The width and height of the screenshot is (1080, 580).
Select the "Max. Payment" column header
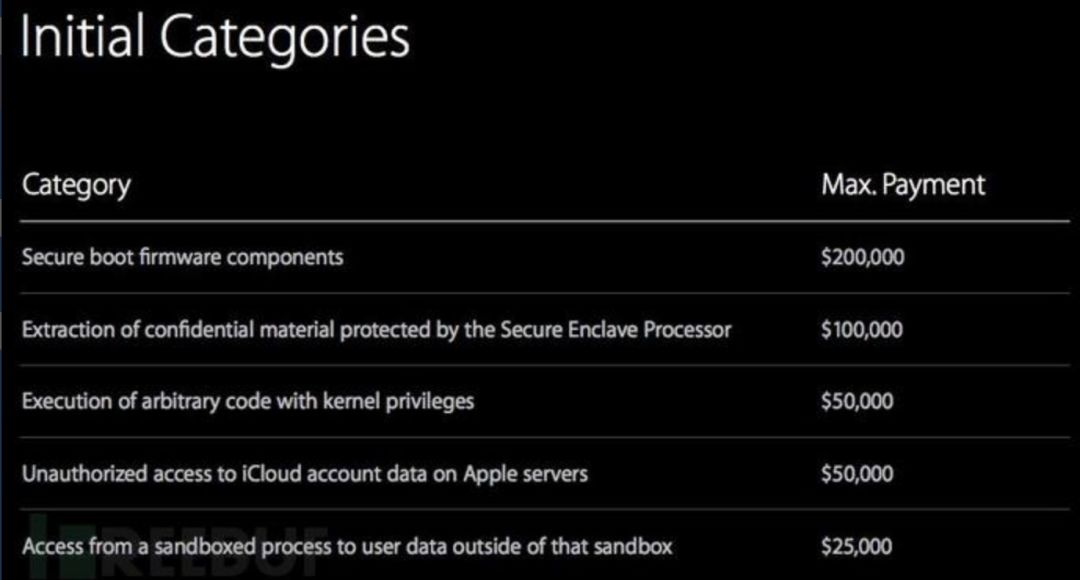(x=902, y=185)
